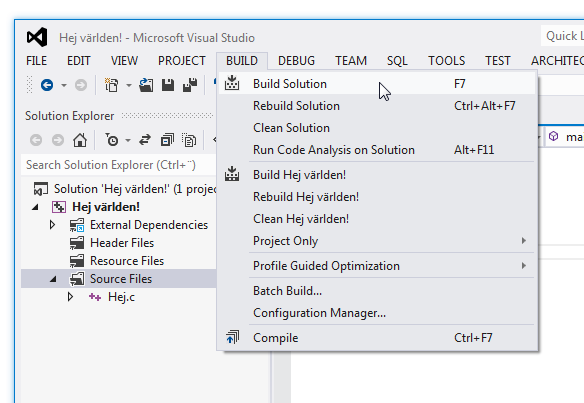Image resolution: width=584 pixels, height=403 pixels.
Task: Click in Search Solution Explorer field
Action: pyautogui.click(x=118, y=165)
